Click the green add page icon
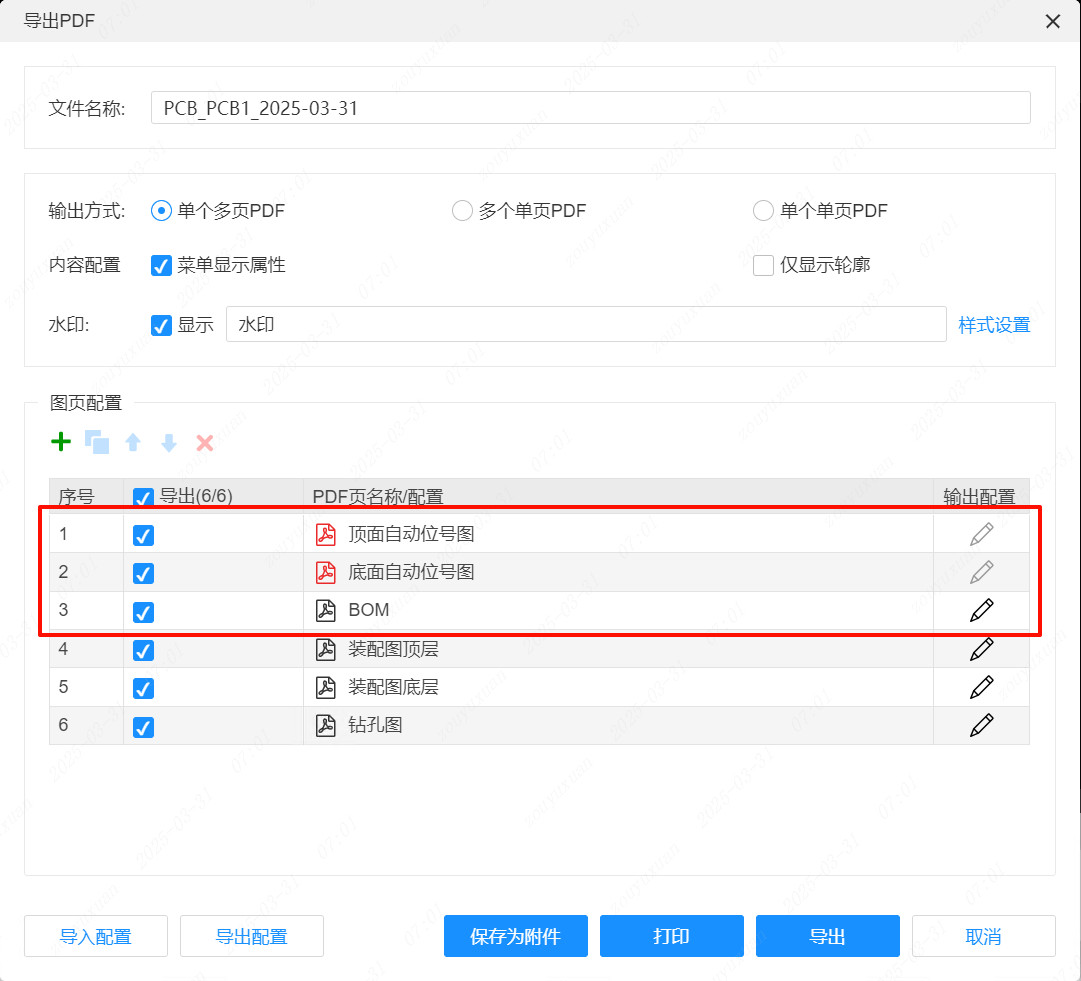 60,441
